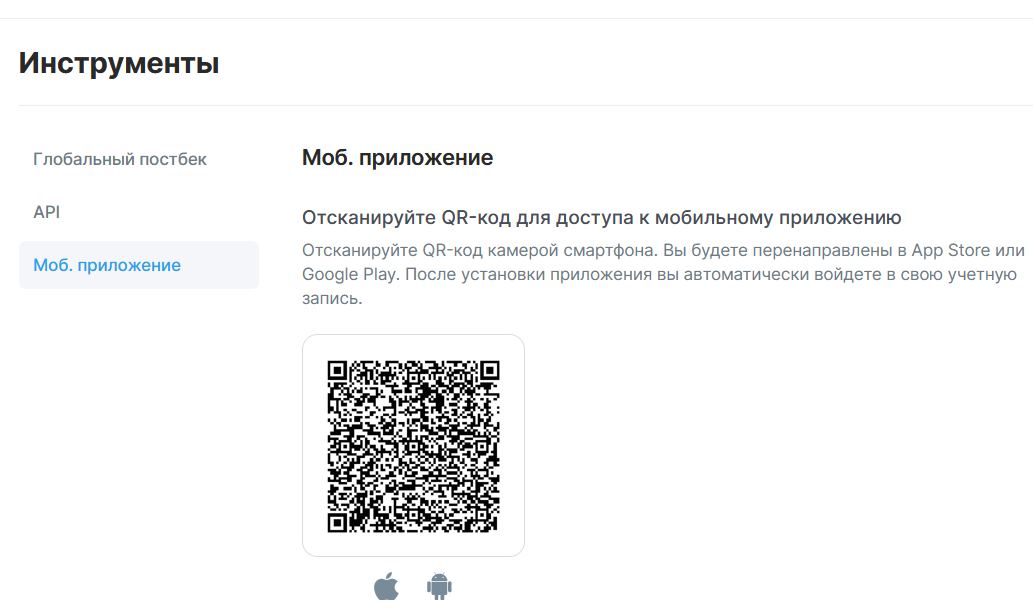
Task: Click the QR code's top-right finder square
Action: (489, 370)
